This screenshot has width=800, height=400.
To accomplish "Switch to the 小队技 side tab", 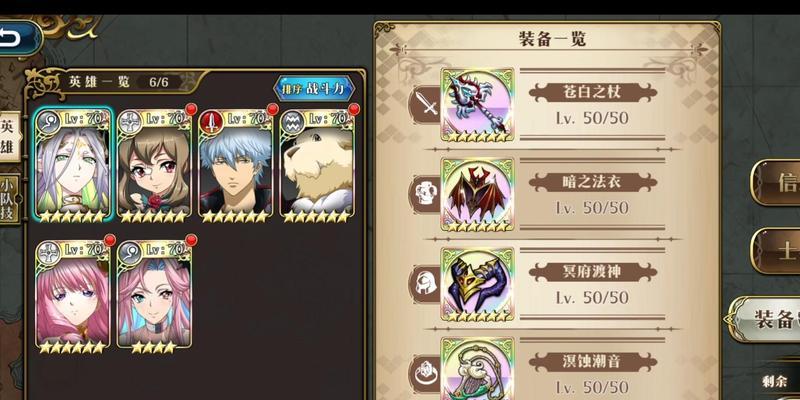I will click(8, 199).
